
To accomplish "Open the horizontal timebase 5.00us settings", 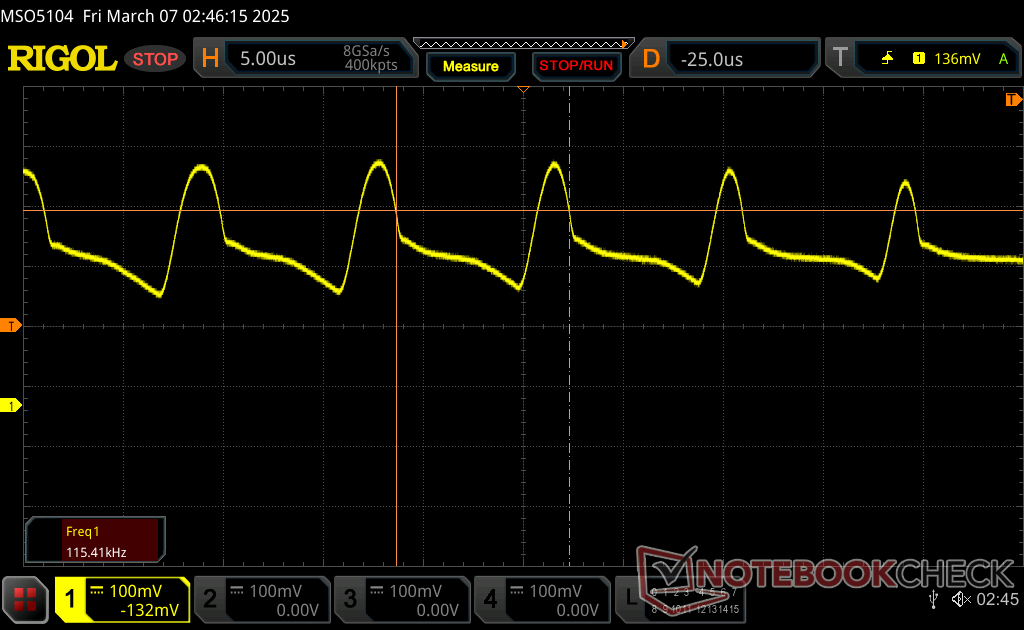I will coord(300,59).
